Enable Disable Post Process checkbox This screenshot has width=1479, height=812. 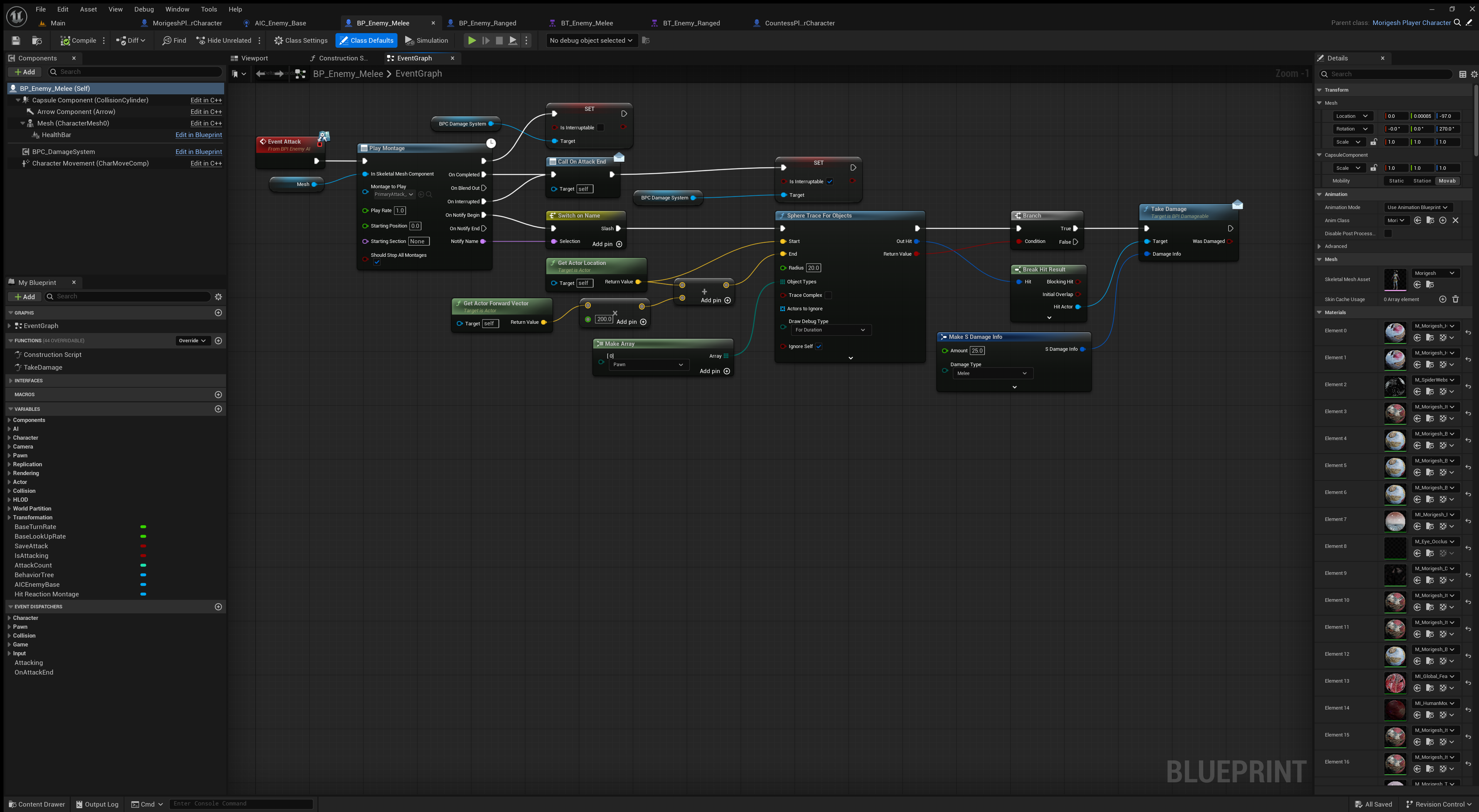point(1388,234)
